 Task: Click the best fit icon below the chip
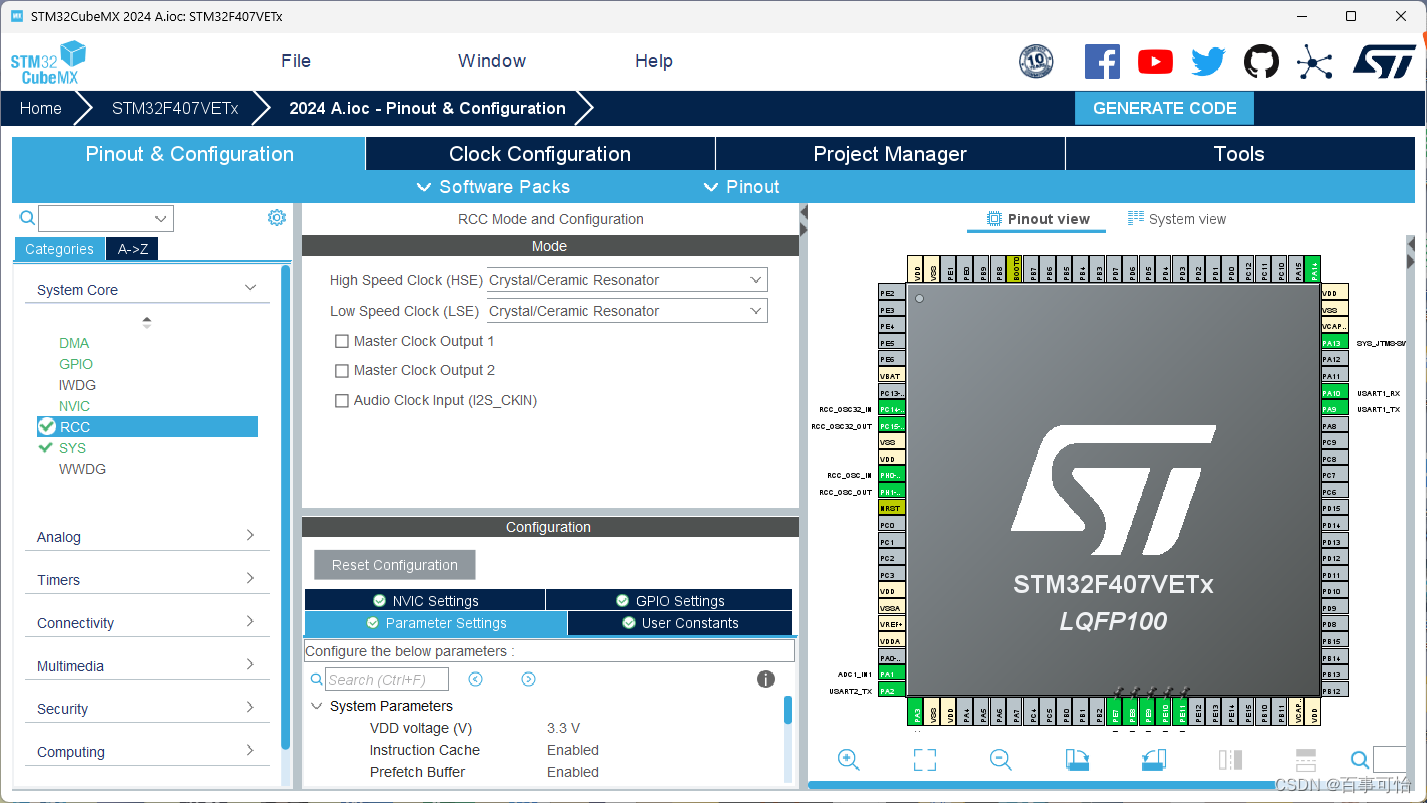923,759
